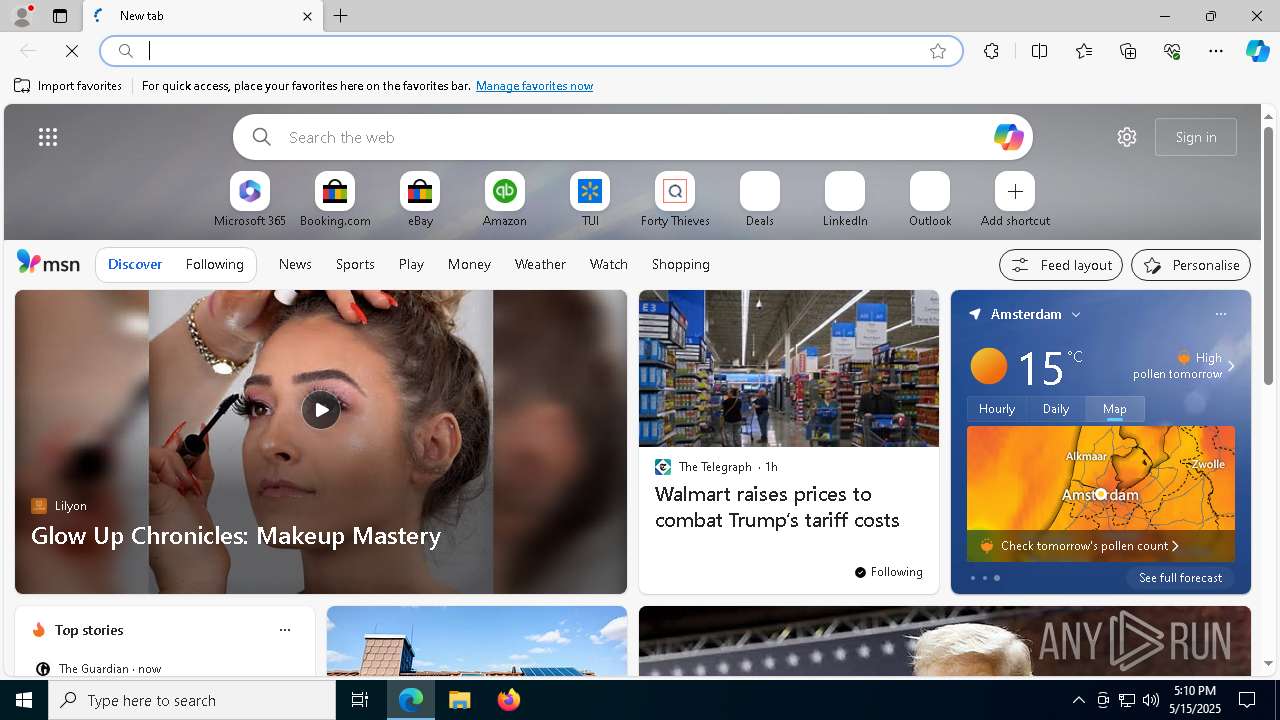Click the page vertical scrollbar thumb
This screenshot has width=1280, height=720.
(x=1268, y=255)
